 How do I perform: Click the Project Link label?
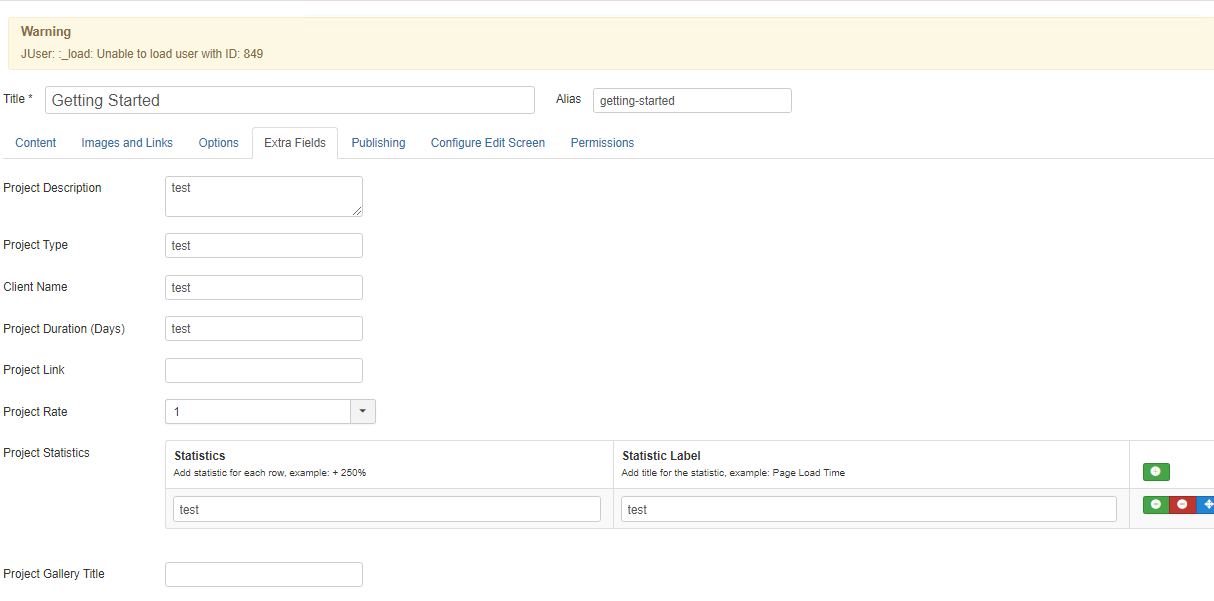click(x=34, y=370)
